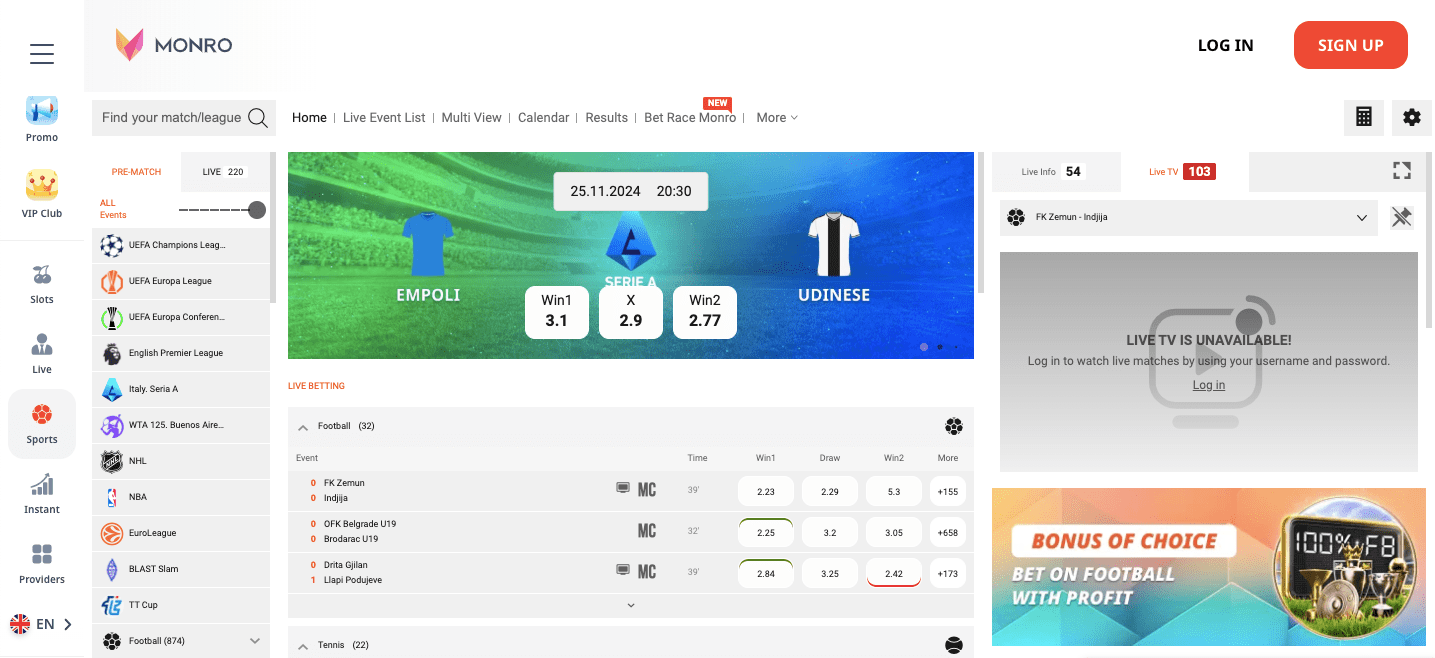Viewport: 1435px width, 658px height.
Task: Click the pin icon beside match selector
Action: point(1401,217)
